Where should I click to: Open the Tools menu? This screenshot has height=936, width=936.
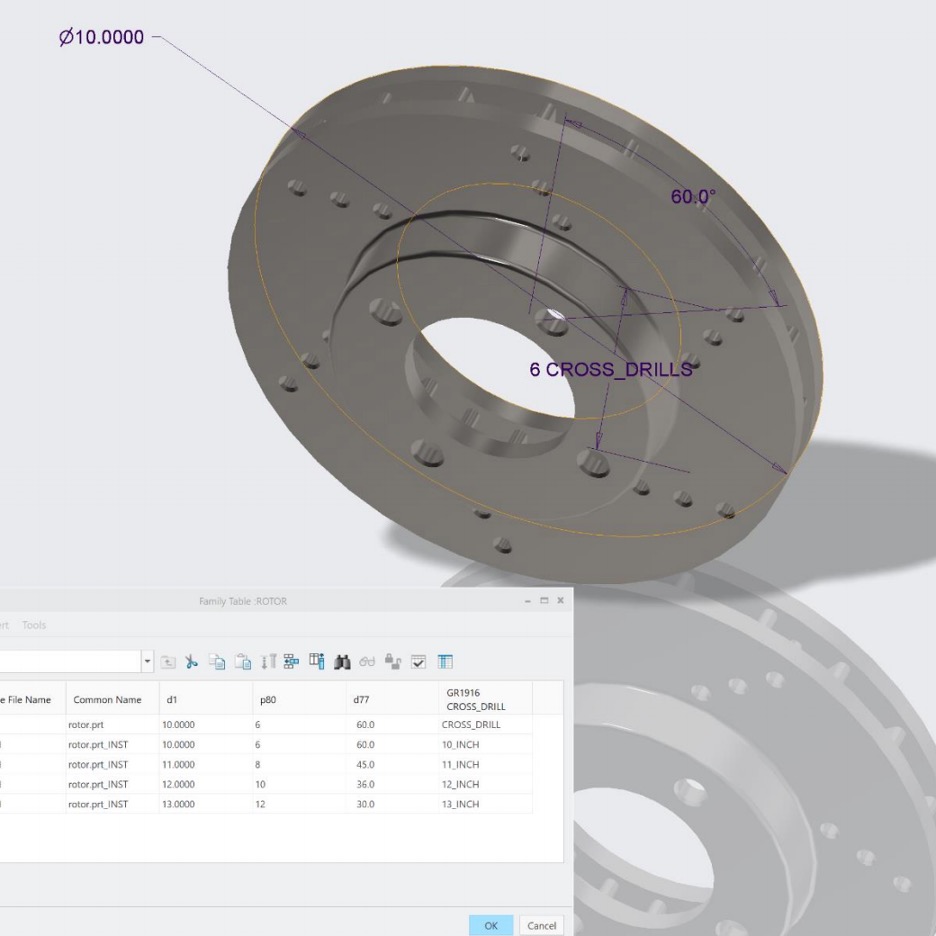[34, 625]
